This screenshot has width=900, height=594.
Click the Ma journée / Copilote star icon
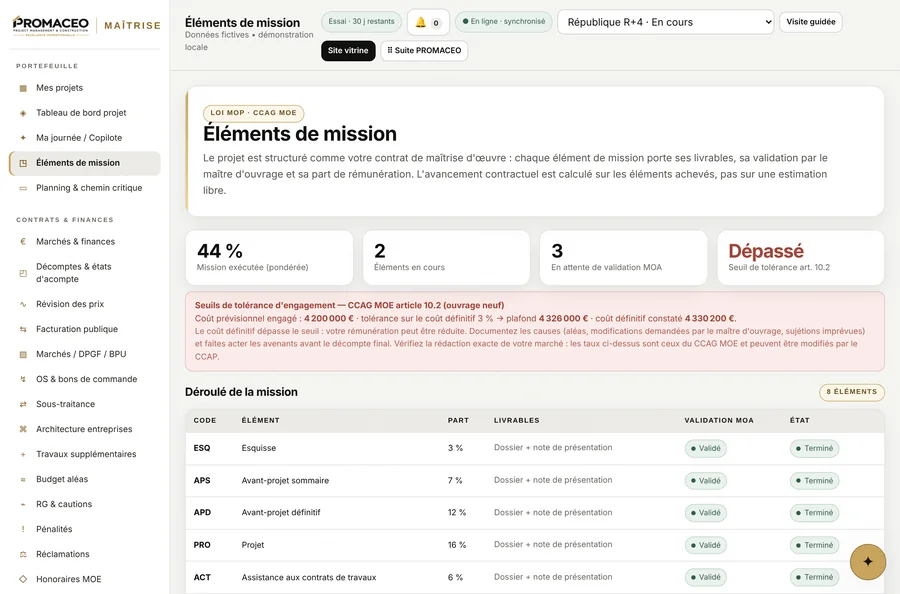pyautogui.click(x=23, y=138)
